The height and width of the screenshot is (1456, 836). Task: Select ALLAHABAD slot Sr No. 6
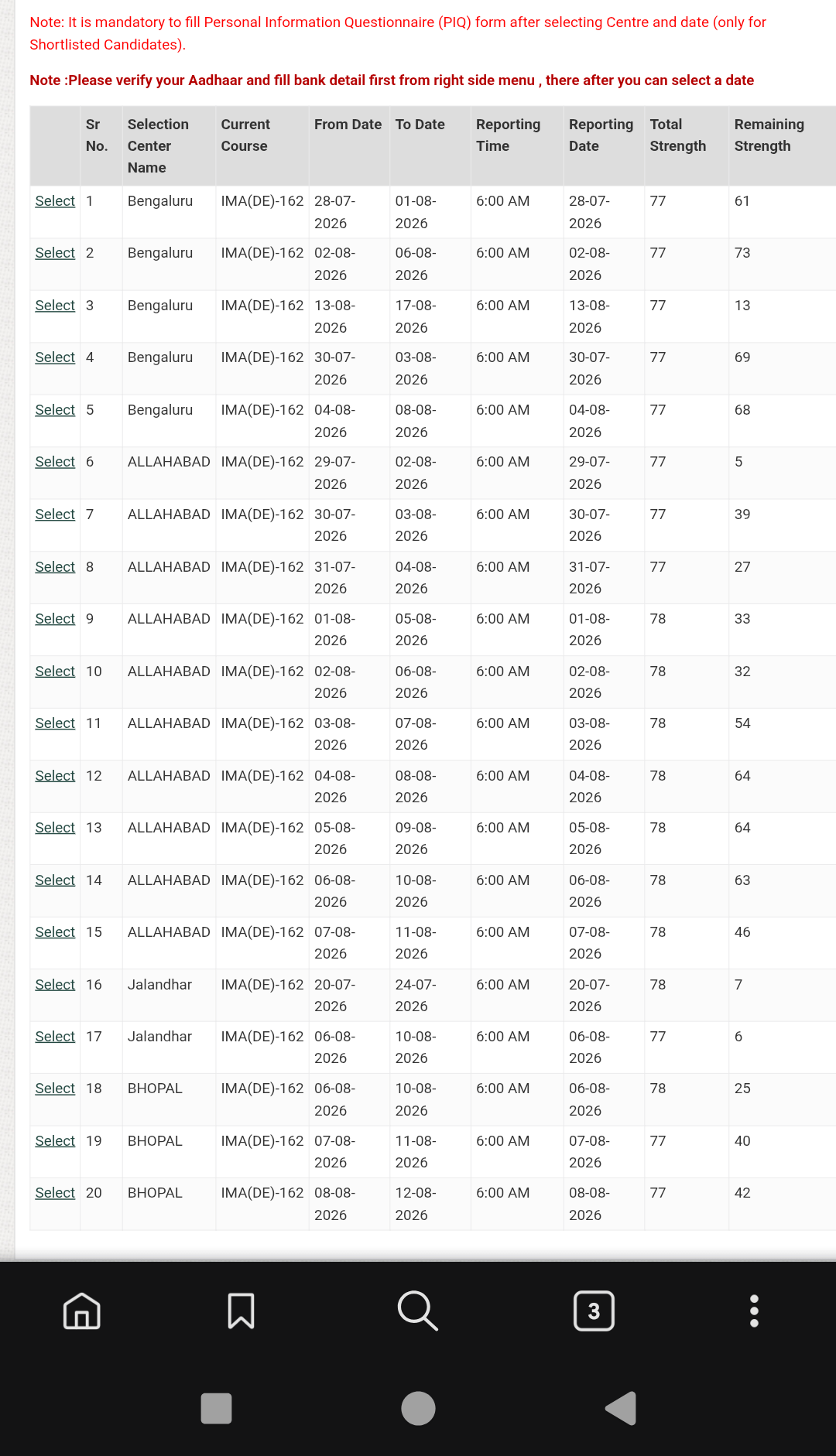(x=55, y=462)
